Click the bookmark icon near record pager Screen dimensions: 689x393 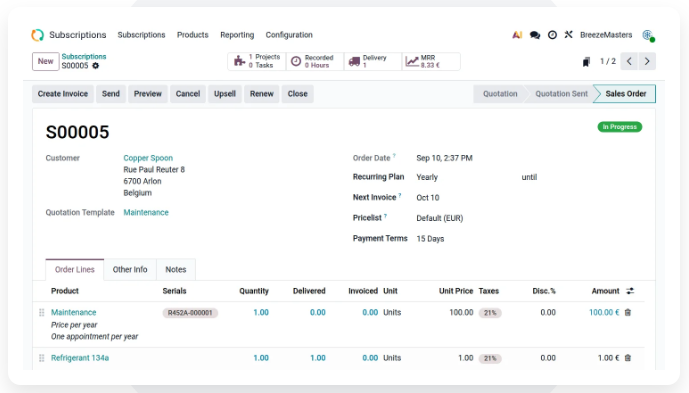pos(586,62)
